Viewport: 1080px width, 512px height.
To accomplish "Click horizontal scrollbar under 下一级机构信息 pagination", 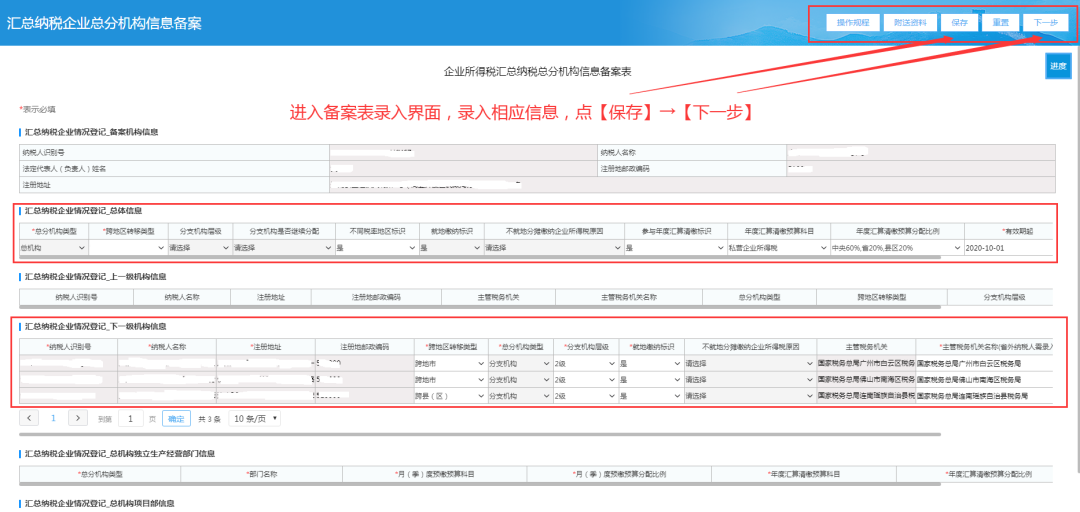I will tap(479, 434).
